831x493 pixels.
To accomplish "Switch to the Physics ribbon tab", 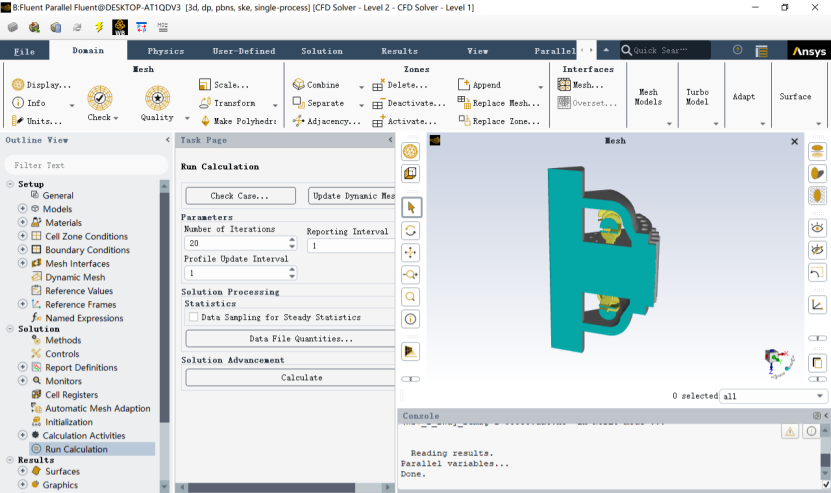I will (x=166, y=51).
